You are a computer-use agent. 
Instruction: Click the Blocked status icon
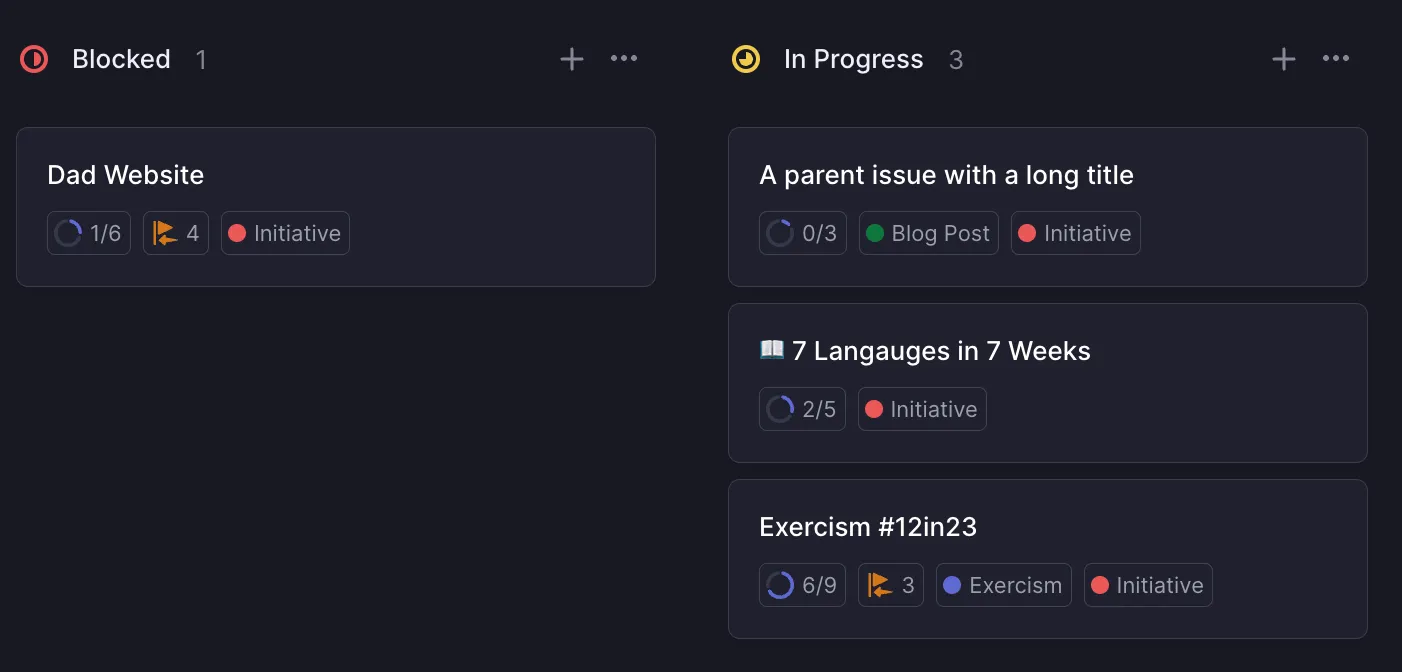[34, 60]
